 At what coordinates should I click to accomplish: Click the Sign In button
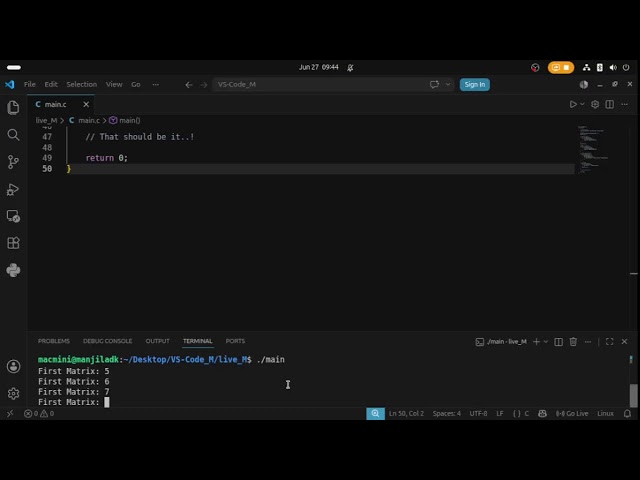pyautogui.click(x=475, y=84)
